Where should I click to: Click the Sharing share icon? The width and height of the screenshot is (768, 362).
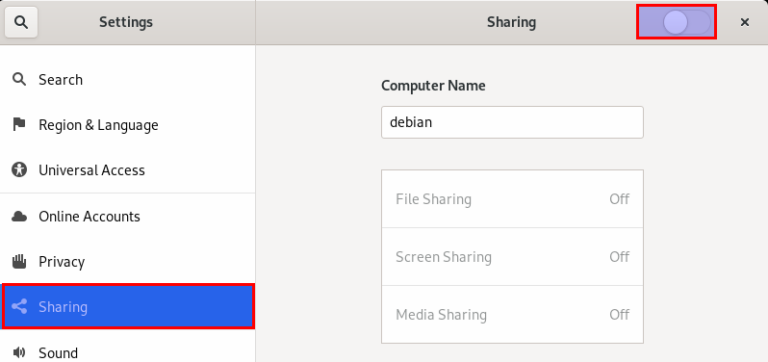pyautogui.click(x=19, y=307)
